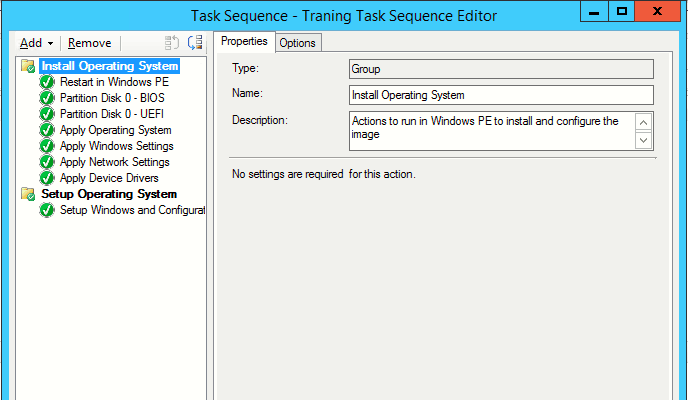Select the Restart in Windows PE step

click(115, 82)
